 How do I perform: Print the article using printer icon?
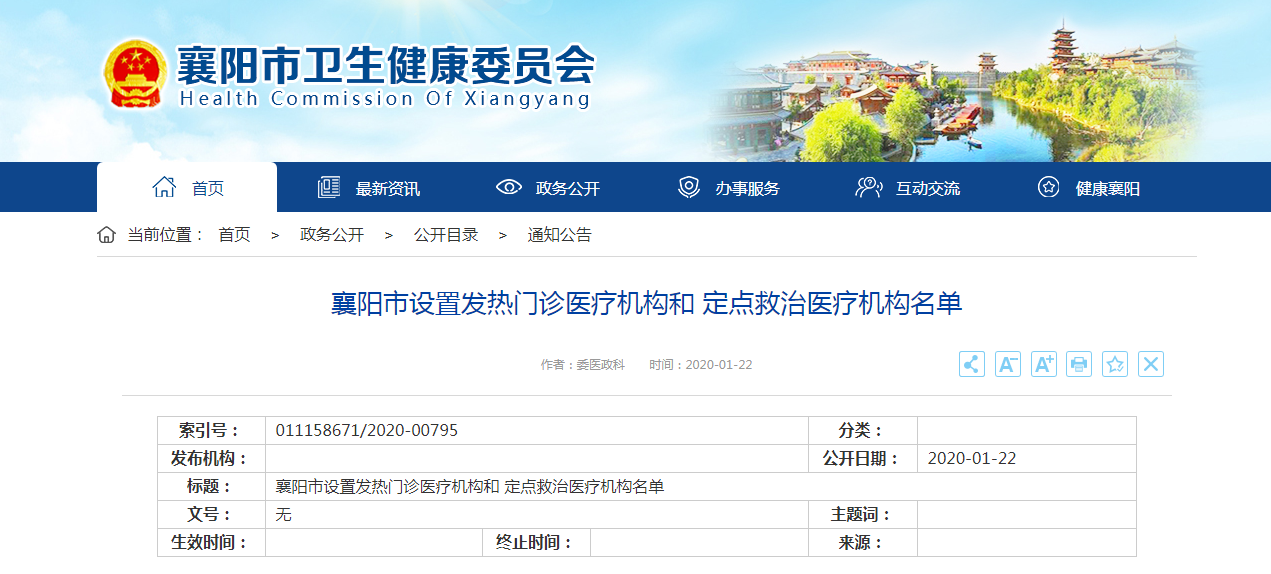point(1079,364)
